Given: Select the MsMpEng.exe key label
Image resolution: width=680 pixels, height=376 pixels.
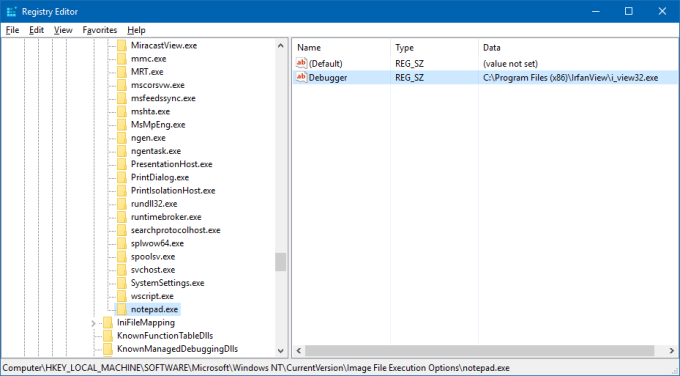Looking at the screenshot, I should point(158,125).
